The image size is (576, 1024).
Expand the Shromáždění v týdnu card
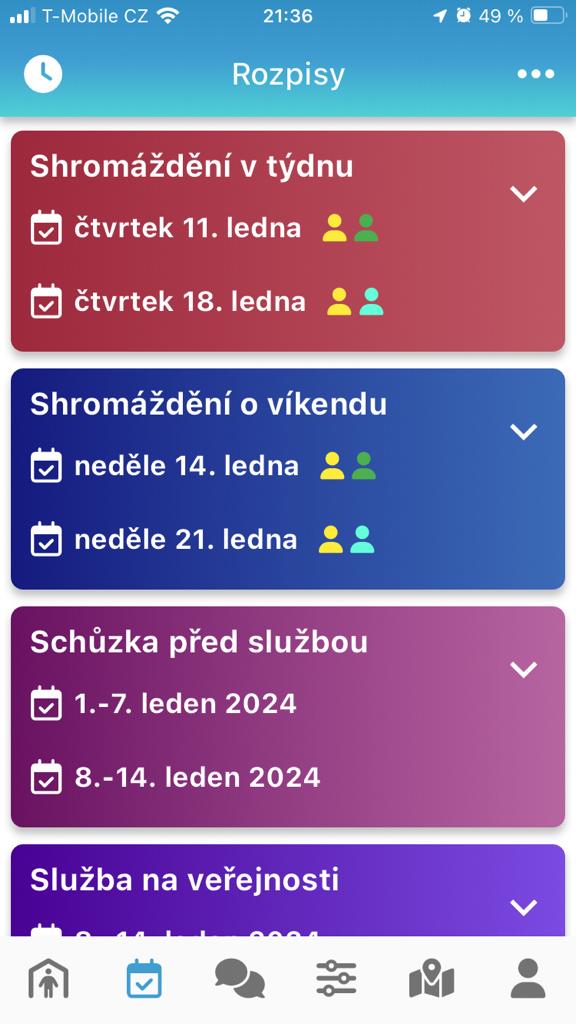[524, 193]
